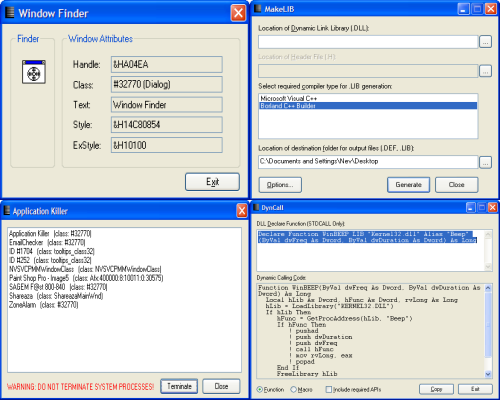The width and height of the screenshot is (500, 400).
Task: Browse for the header file location
Action: click(x=485, y=71)
